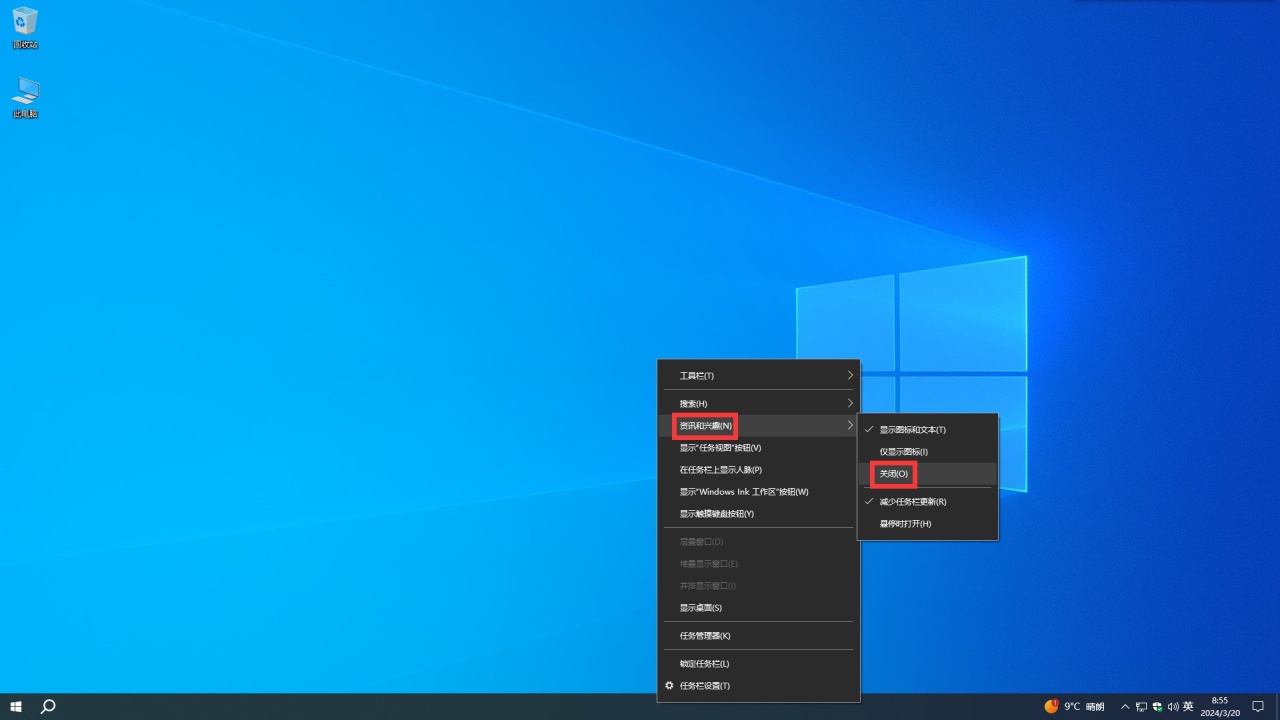Select the checked 显示图标和文本(T) option
1280x720 pixels.
click(x=927, y=430)
